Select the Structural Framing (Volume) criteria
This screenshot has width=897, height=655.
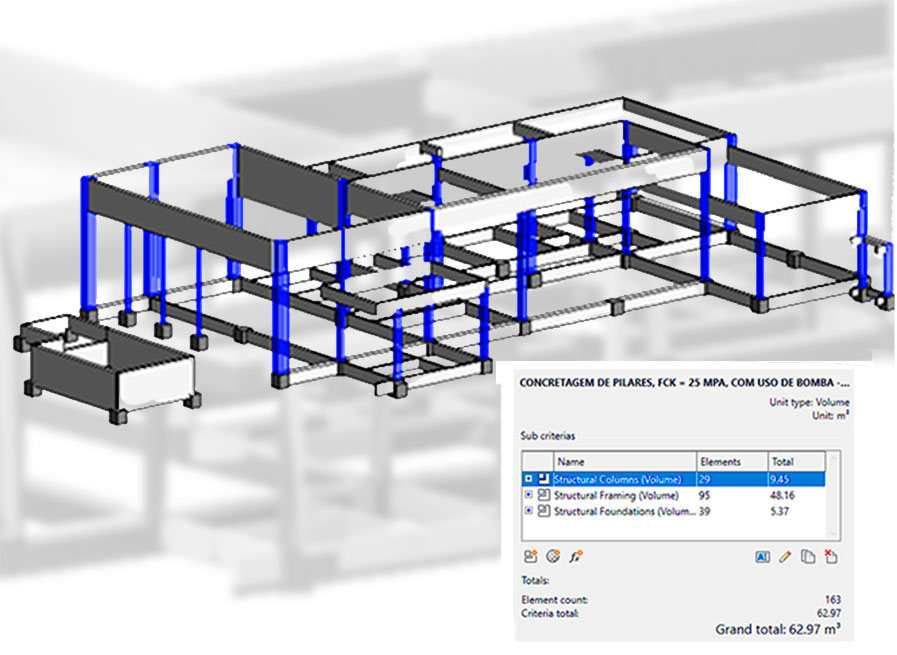(x=616, y=495)
